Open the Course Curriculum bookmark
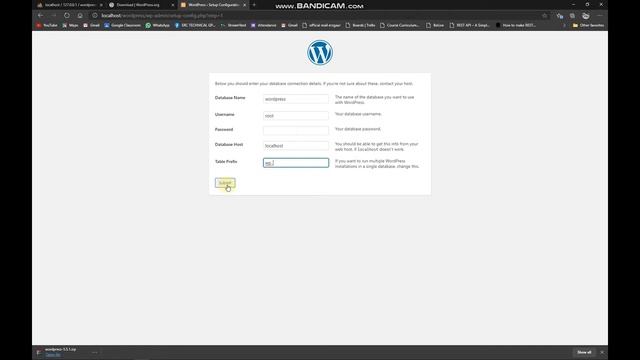Viewport: 640px width, 360px height. tap(399, 25)
